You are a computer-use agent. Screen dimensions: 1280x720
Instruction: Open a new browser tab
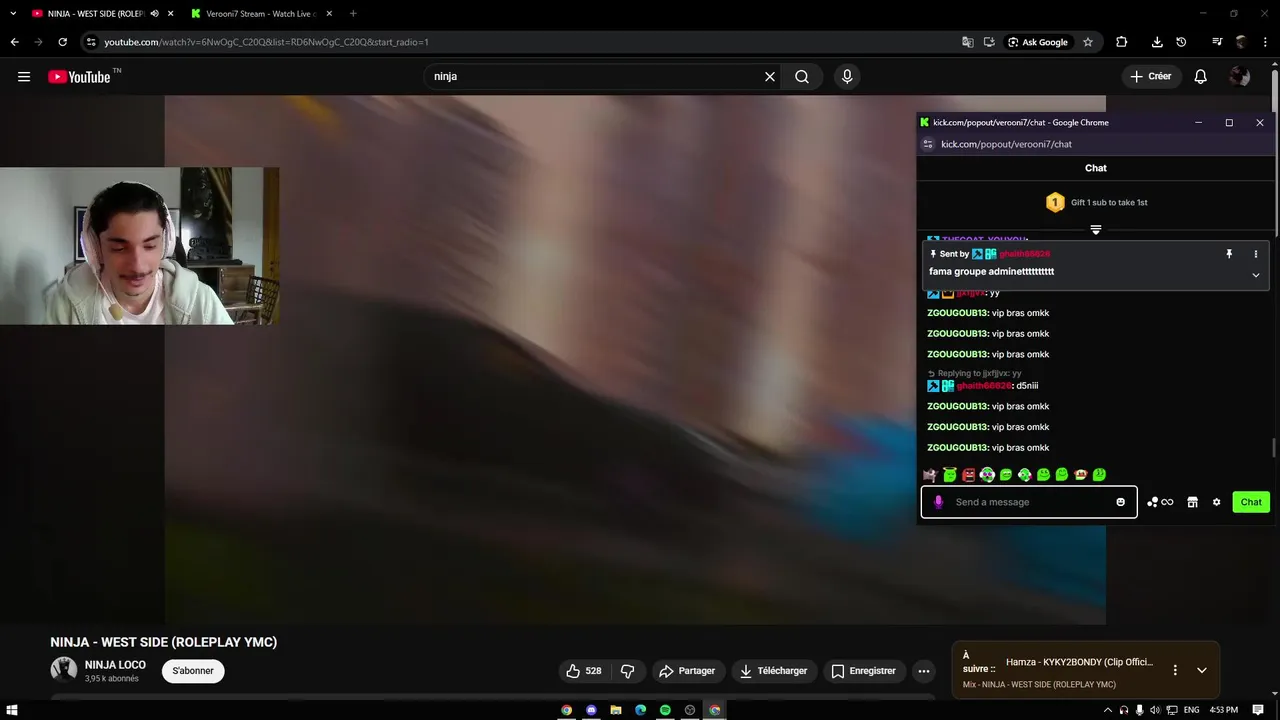click(353, 13)
